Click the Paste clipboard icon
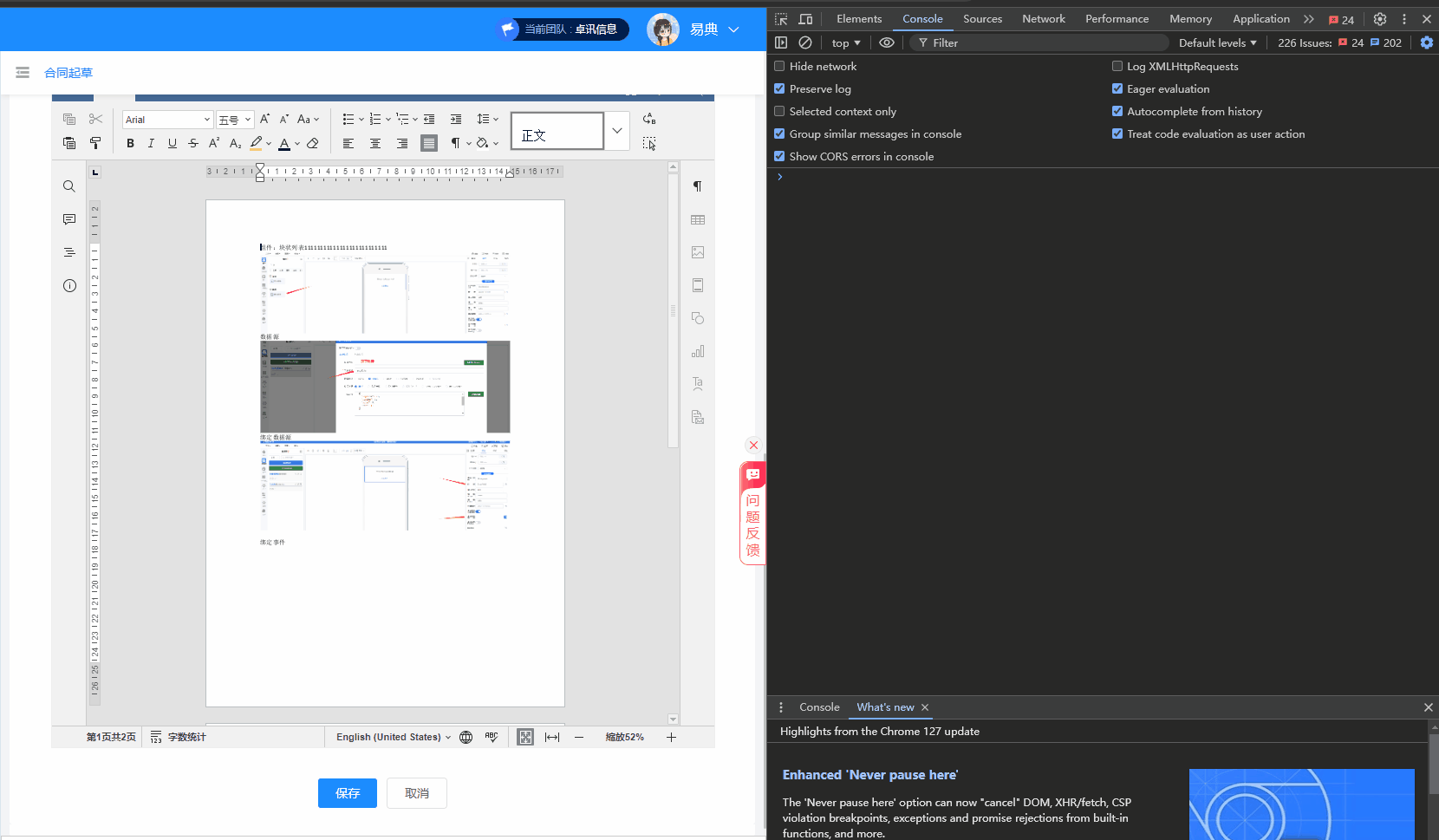 pos(69,143)
